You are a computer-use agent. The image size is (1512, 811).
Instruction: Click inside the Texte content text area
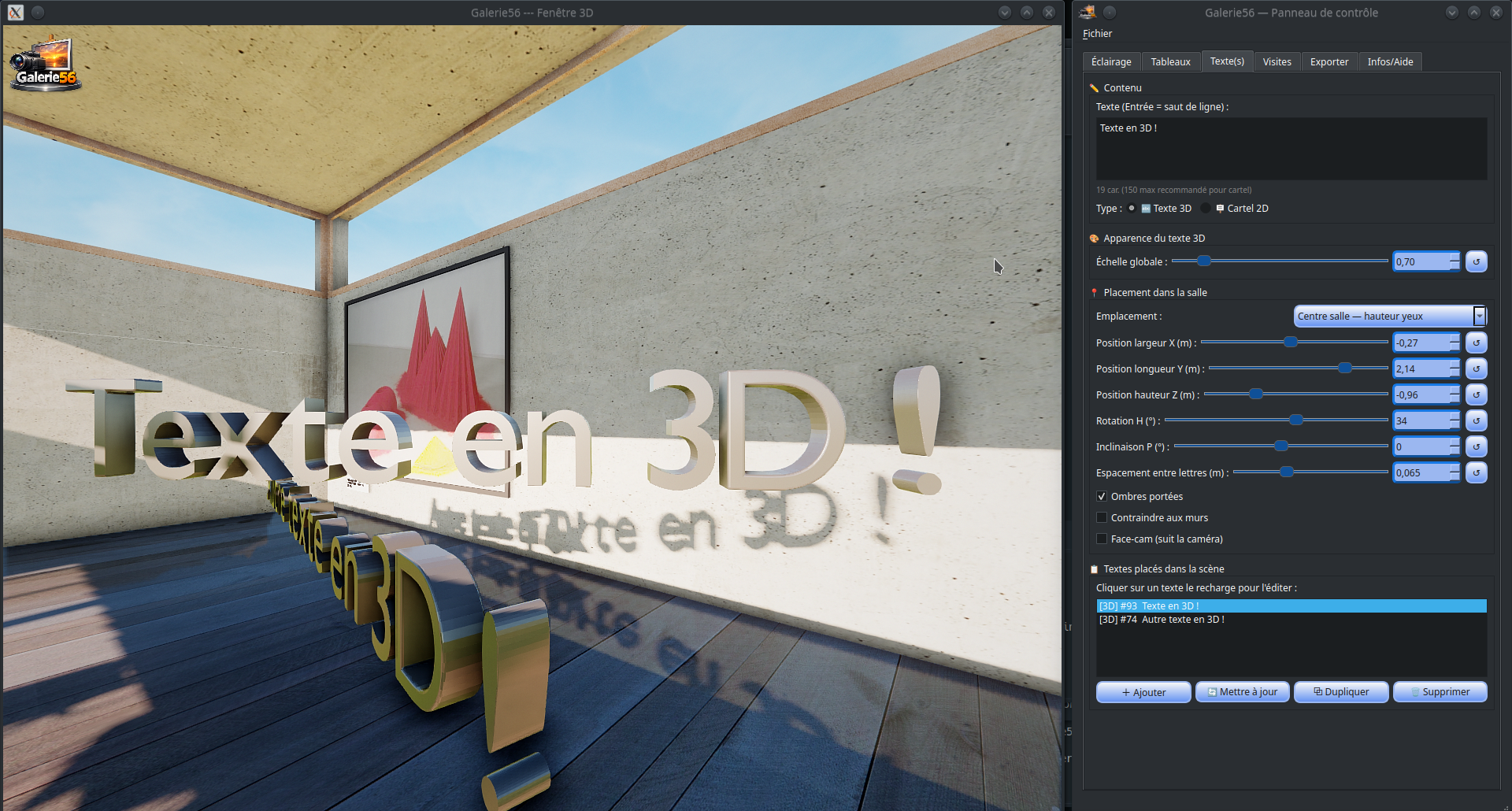coord(1291,149)
